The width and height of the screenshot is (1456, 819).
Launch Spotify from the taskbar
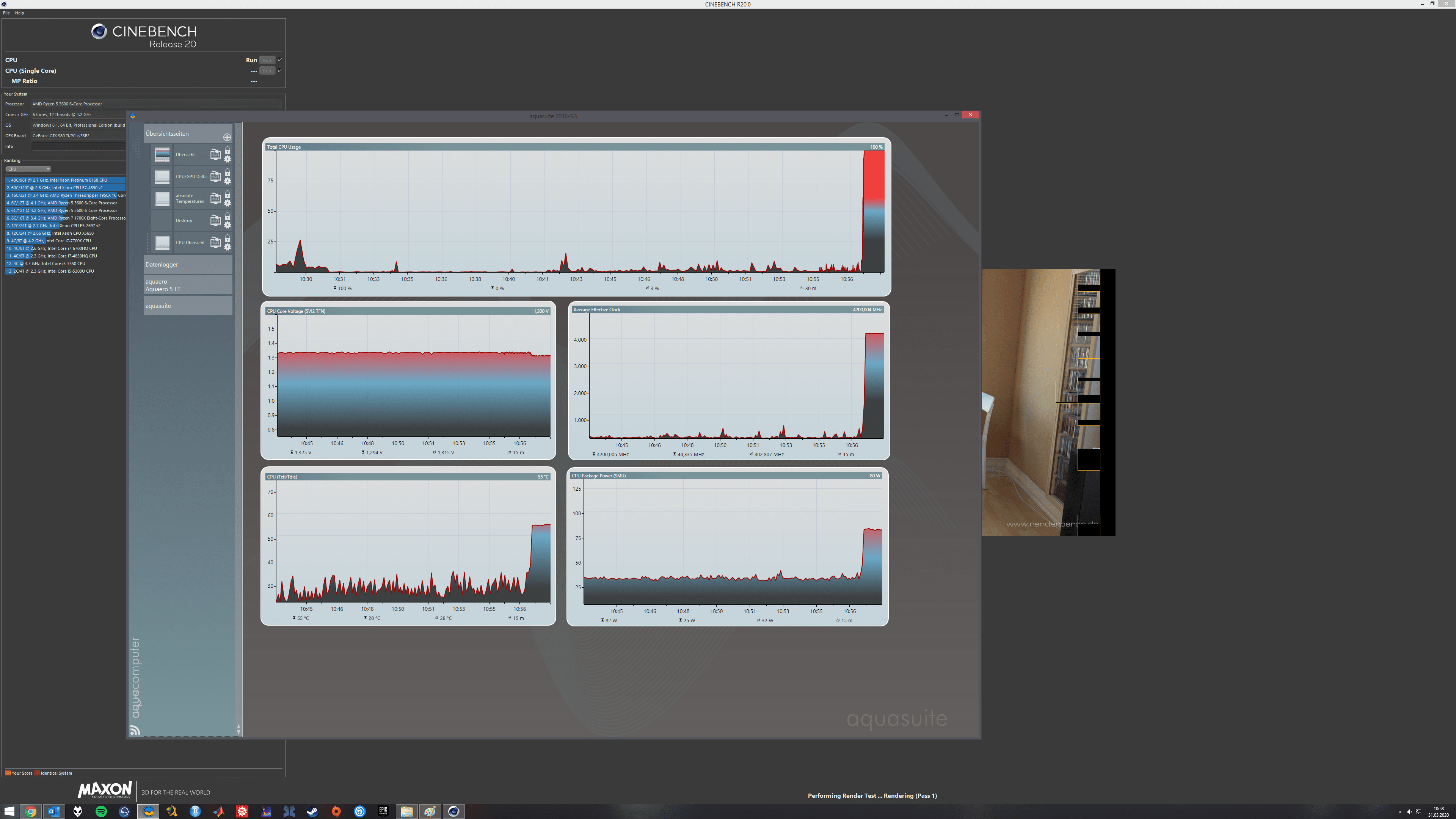pyautogui.click(x=101, y=812)
